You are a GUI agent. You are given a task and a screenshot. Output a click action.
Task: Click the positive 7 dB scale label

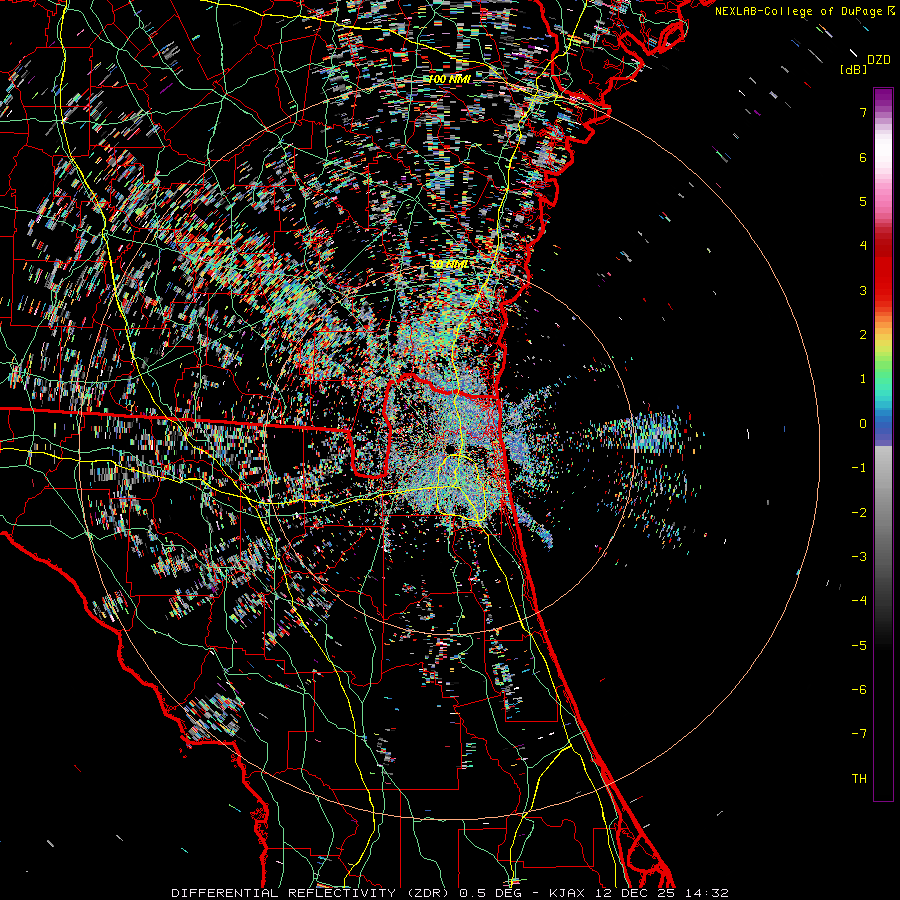(x=863, y=112)
